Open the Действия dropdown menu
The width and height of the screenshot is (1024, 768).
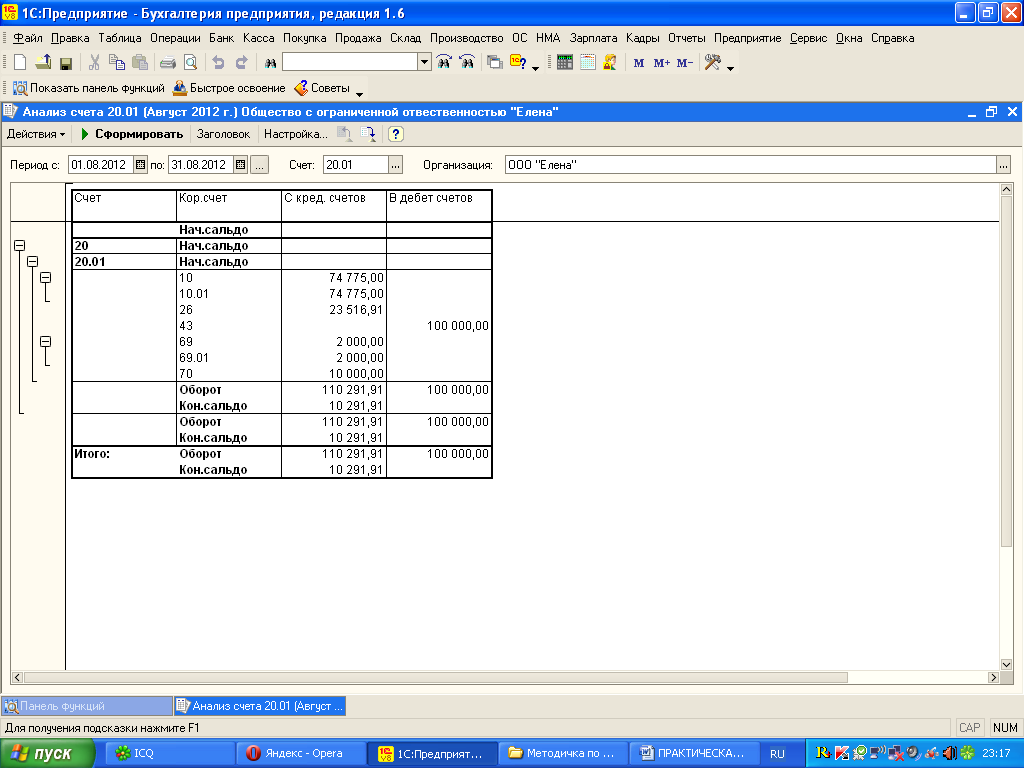[36, 134]
